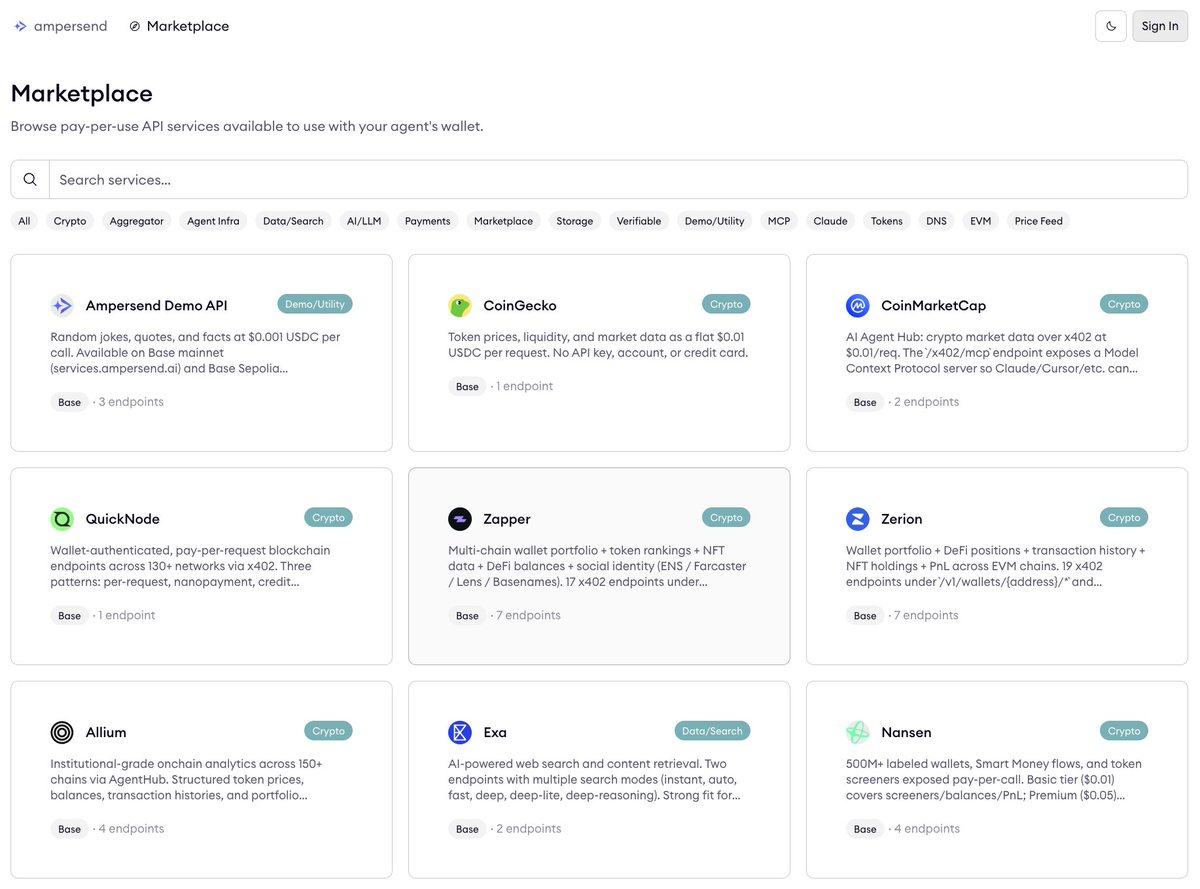Click the search magnifier icon

coord(30,180)
